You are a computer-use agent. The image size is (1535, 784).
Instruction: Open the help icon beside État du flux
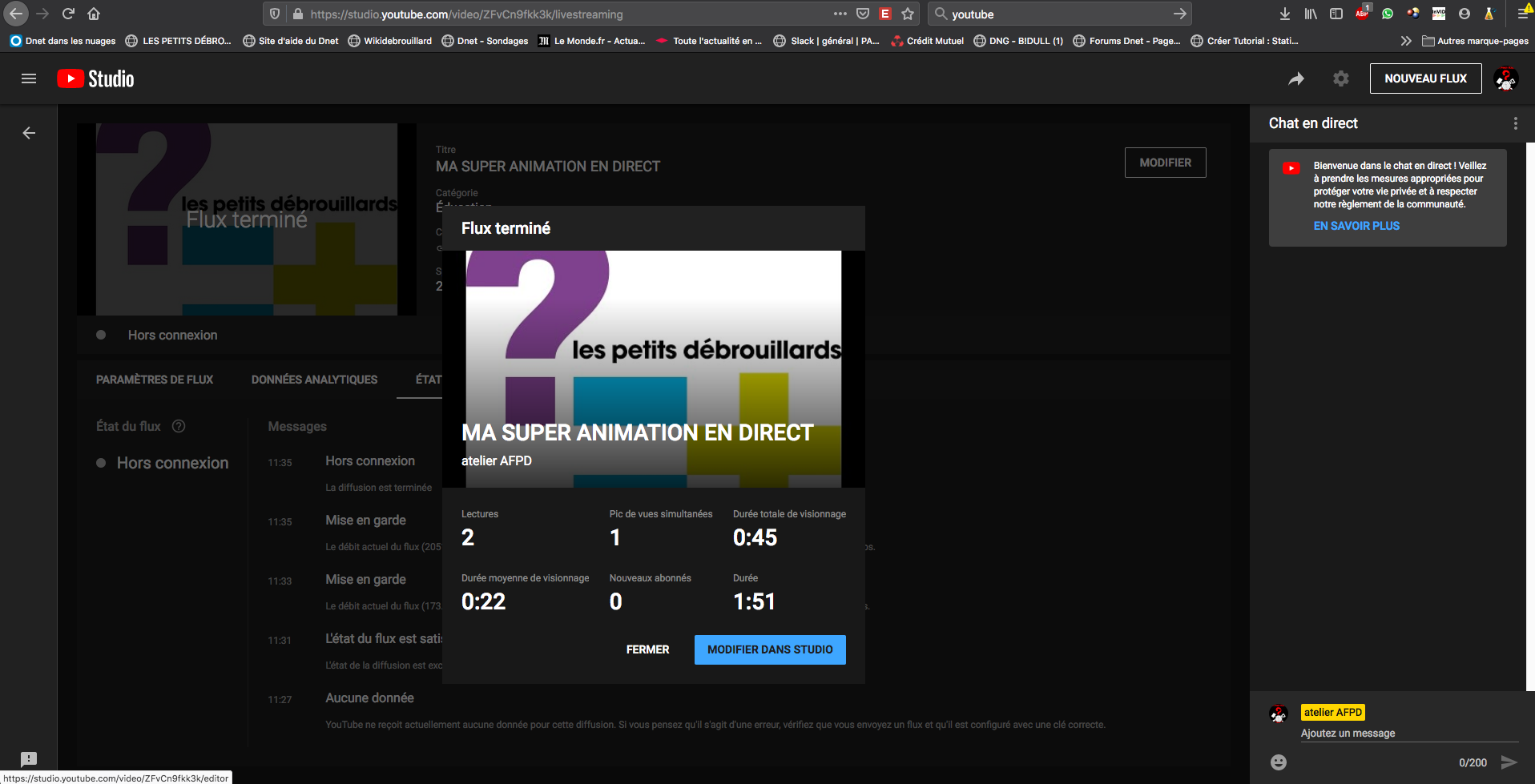pyautogui.click(x=179, y=426)
